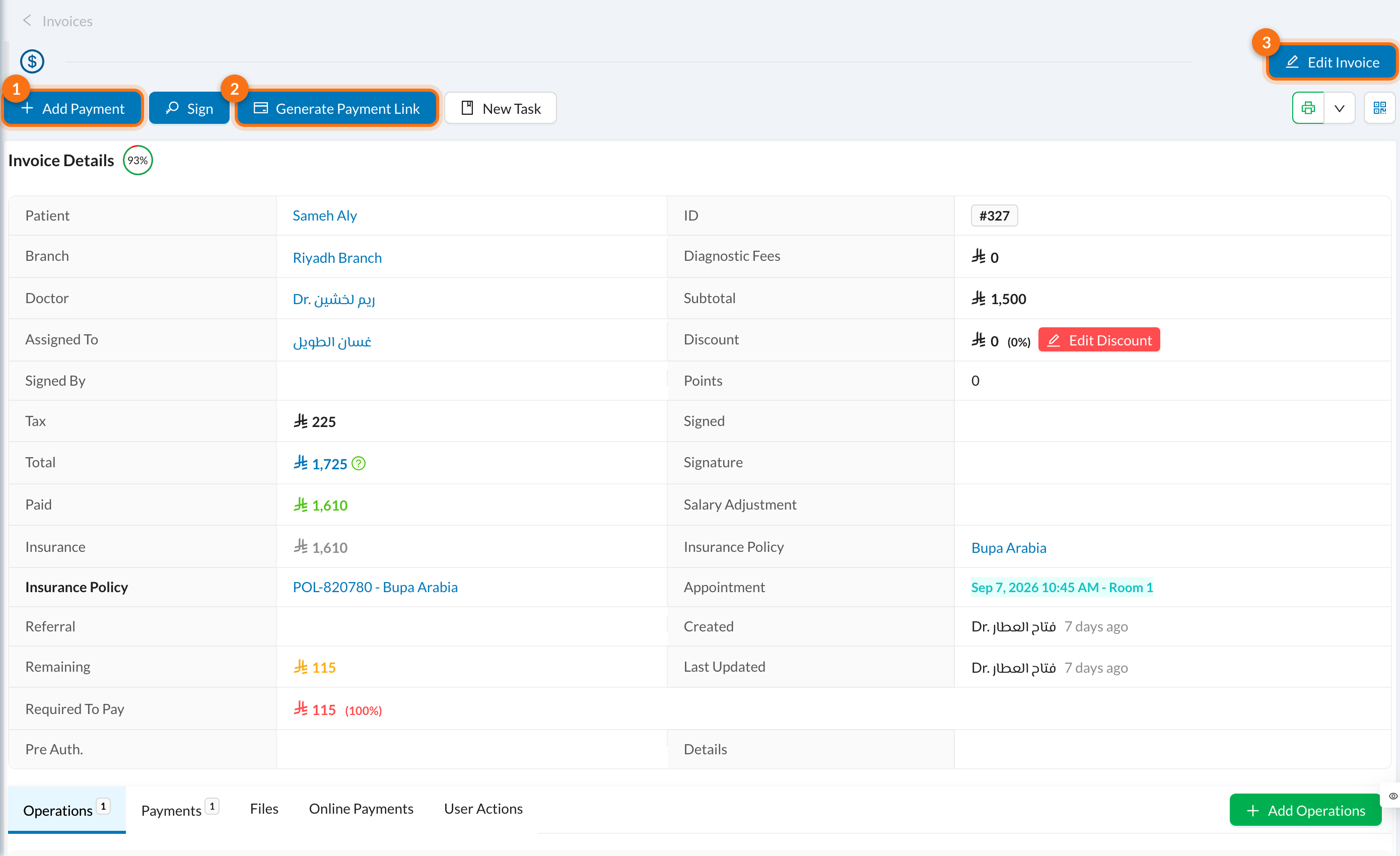Click invoice ID badge #327

[994, 216]
